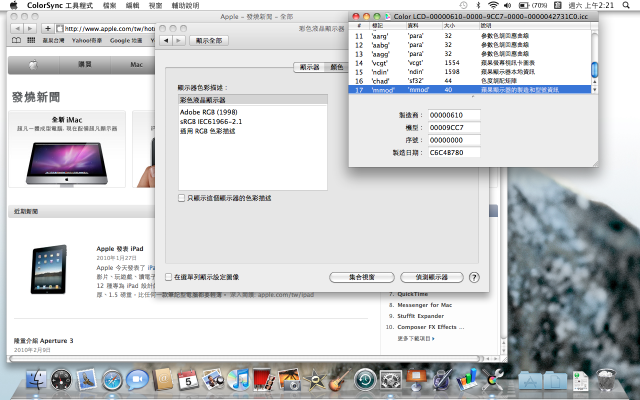Open the Documents folder stack in Dock
640x400 pixels.
(x=555, y=380)
